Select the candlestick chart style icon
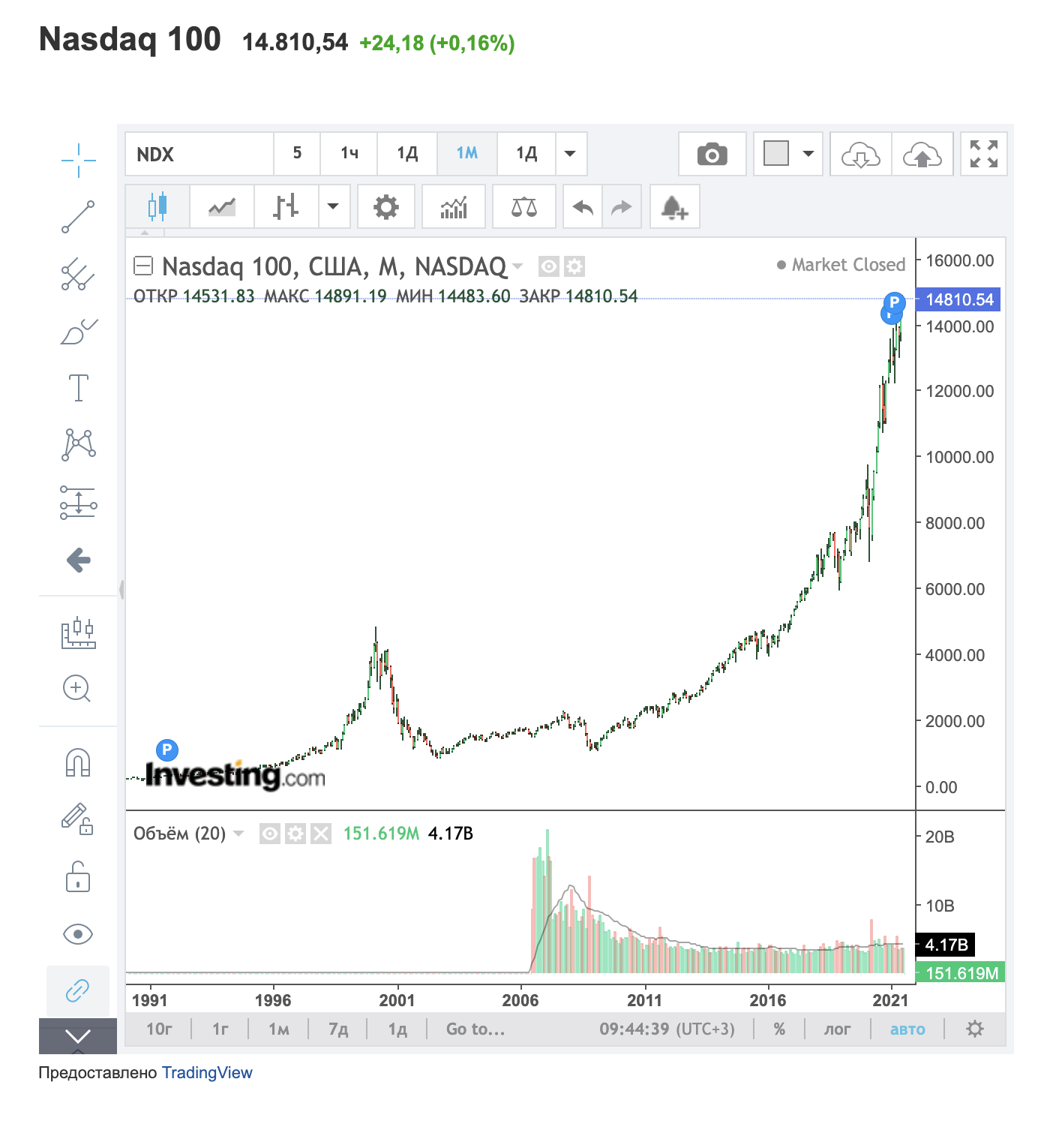The width and height of the screenshot is (1050, 1148). pyautogui.click(x=157, y=206)
